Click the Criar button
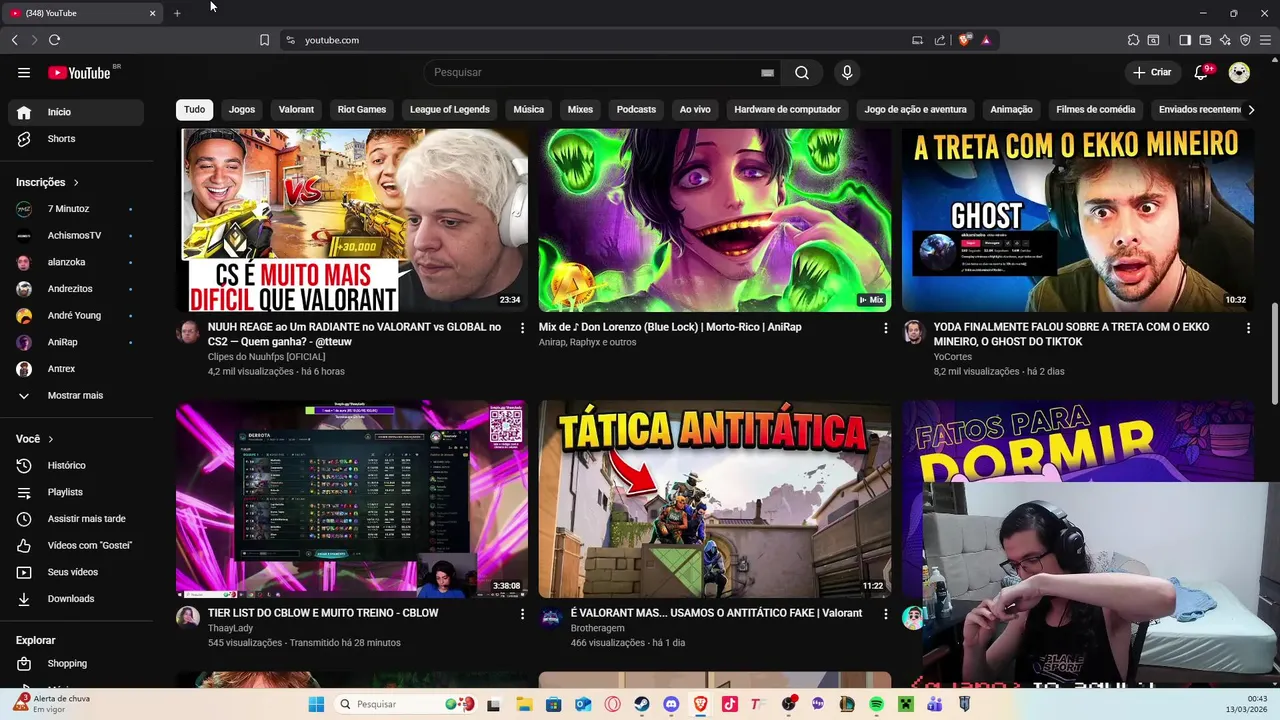This screenshot has height=720, width=1280. (1152, 72)
